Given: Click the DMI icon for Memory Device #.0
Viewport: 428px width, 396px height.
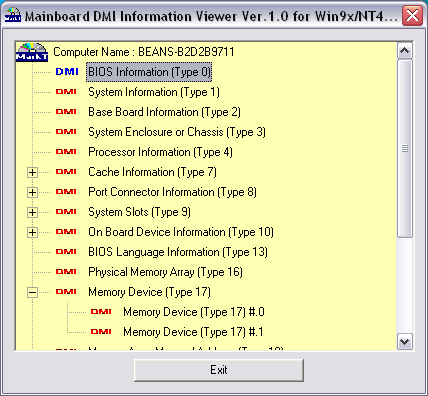Looking at the screenshot, I should 101,312.
